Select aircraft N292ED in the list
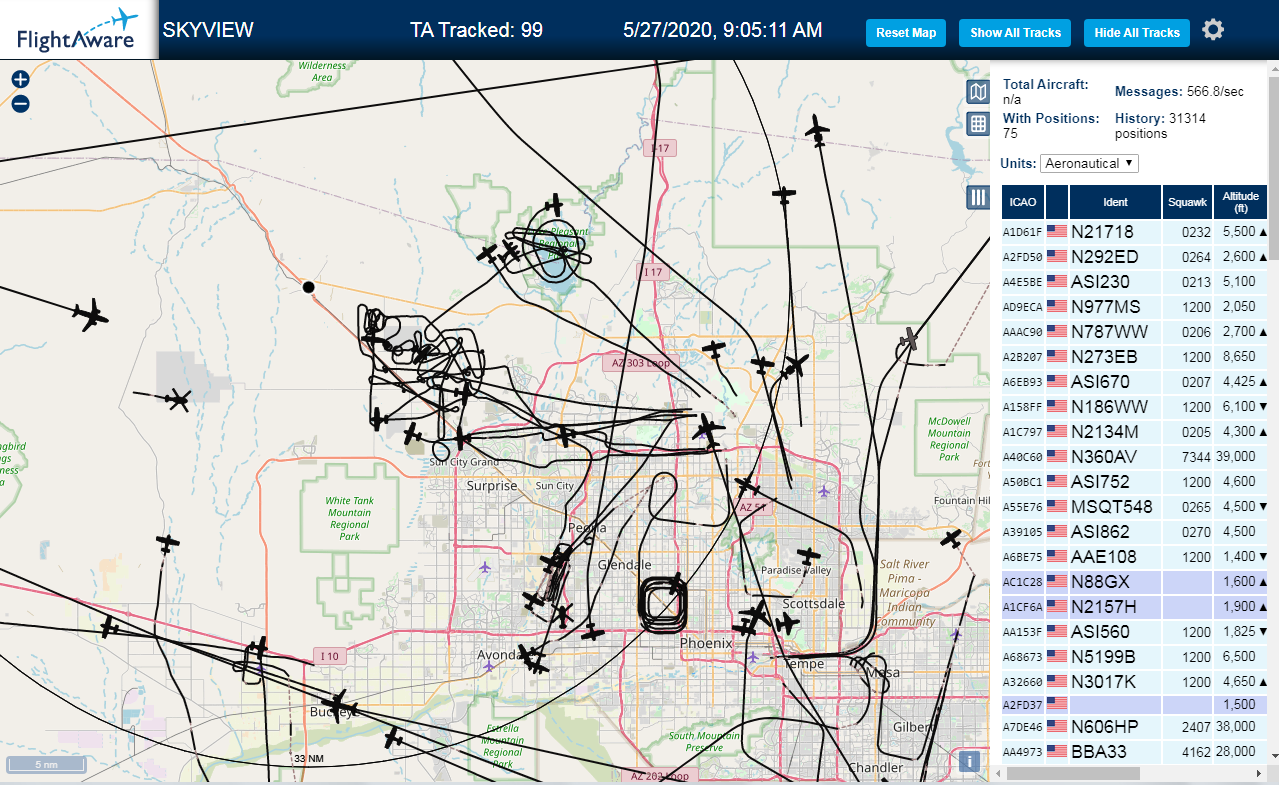 tap(1135, 257)
